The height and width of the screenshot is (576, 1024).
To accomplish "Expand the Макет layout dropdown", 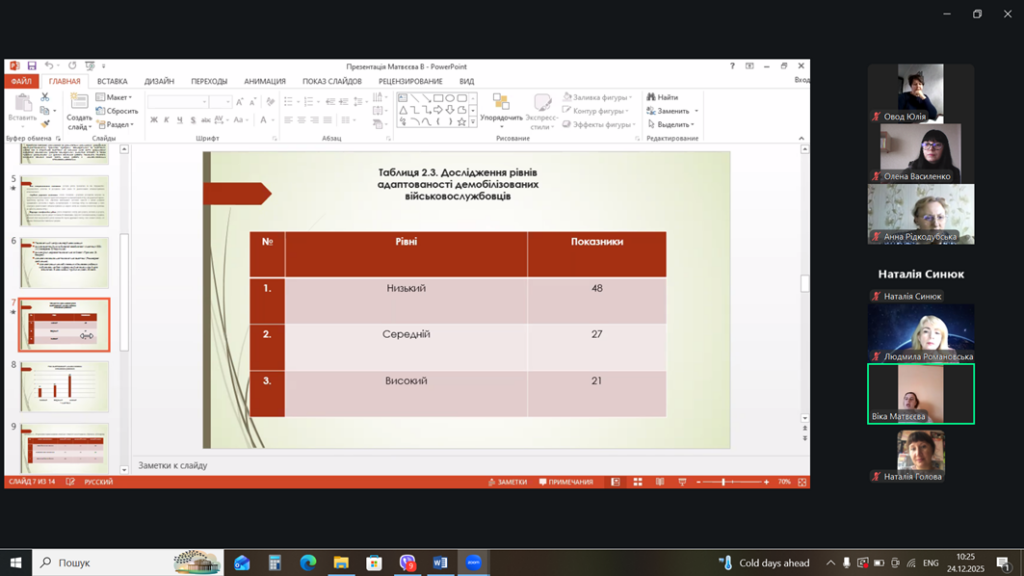I will [x=116, y=97].
